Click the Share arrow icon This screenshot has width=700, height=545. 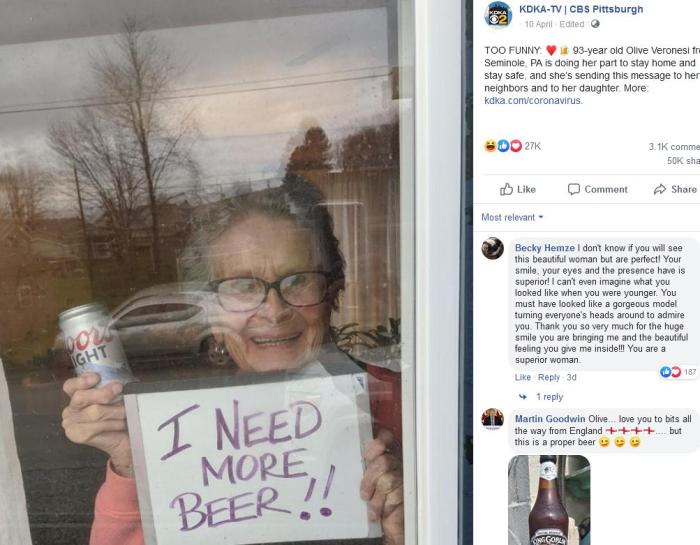pos(660,189)
